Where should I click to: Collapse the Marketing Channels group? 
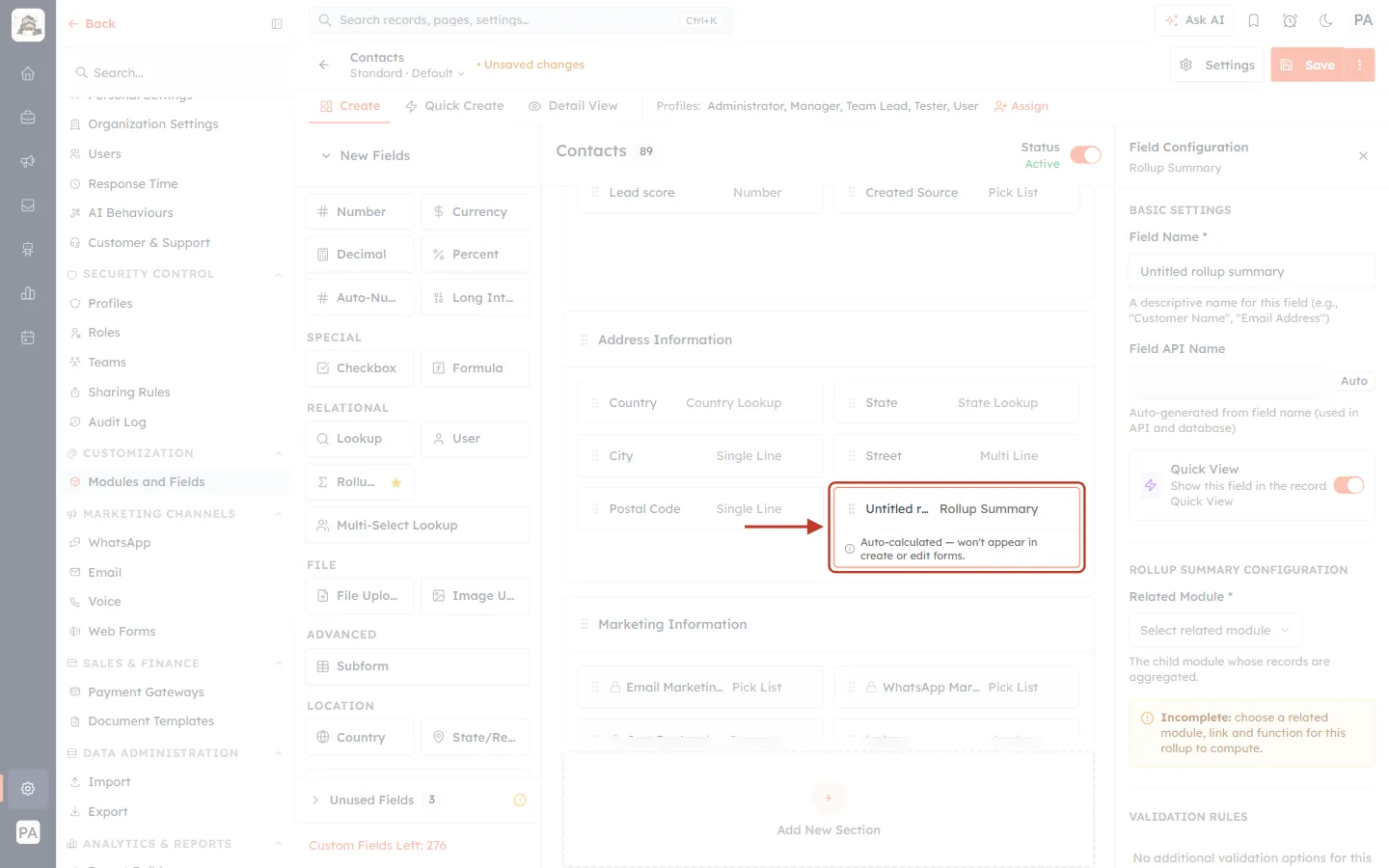[x=279, y=514]
